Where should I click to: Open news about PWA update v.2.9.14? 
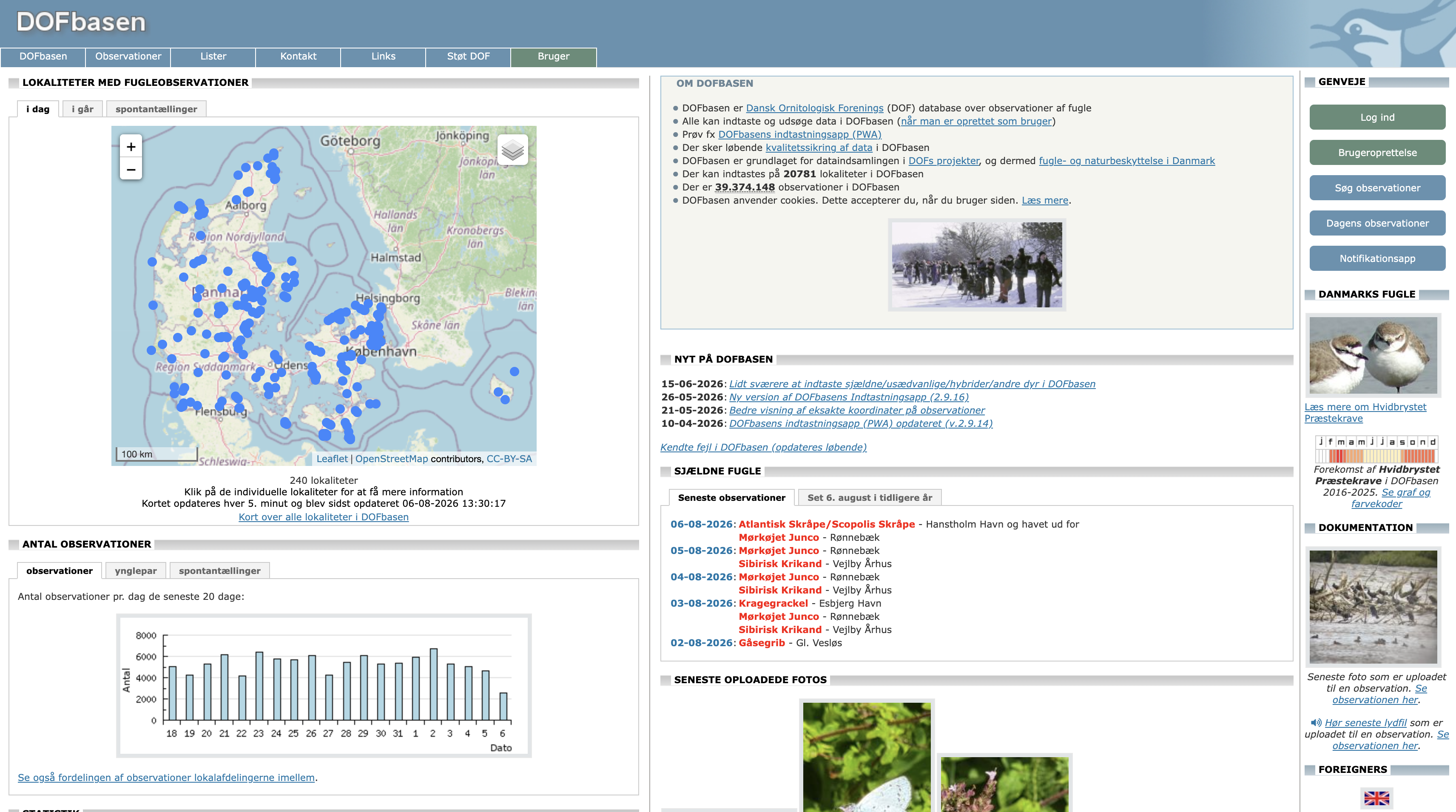coord(861,423)
